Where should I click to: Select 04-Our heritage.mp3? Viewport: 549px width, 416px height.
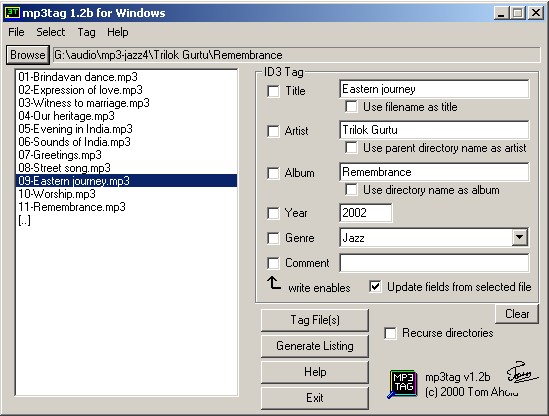126,116
